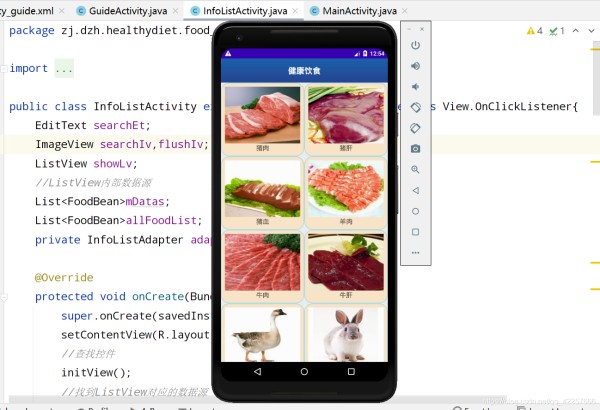Close the GuideActivity.java tab

click(x=175, y=11)
